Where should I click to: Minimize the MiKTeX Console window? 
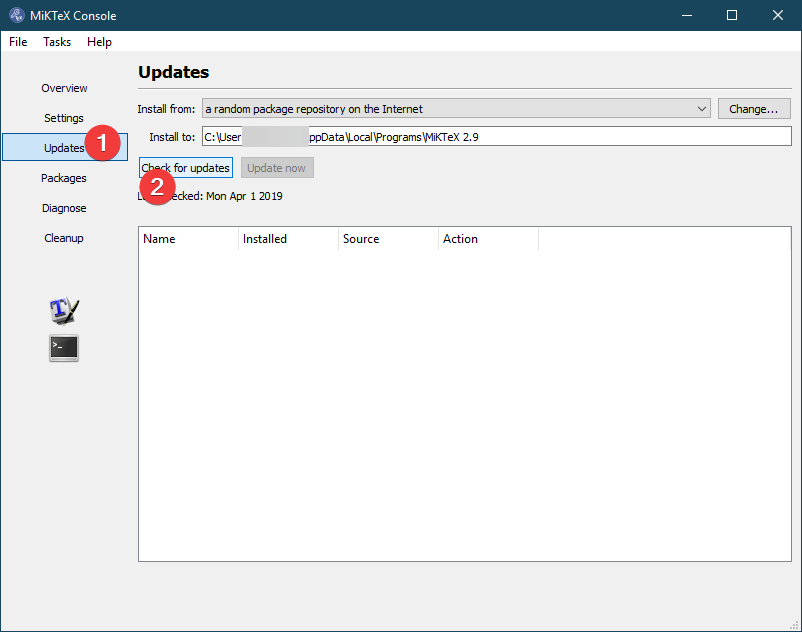686,15
